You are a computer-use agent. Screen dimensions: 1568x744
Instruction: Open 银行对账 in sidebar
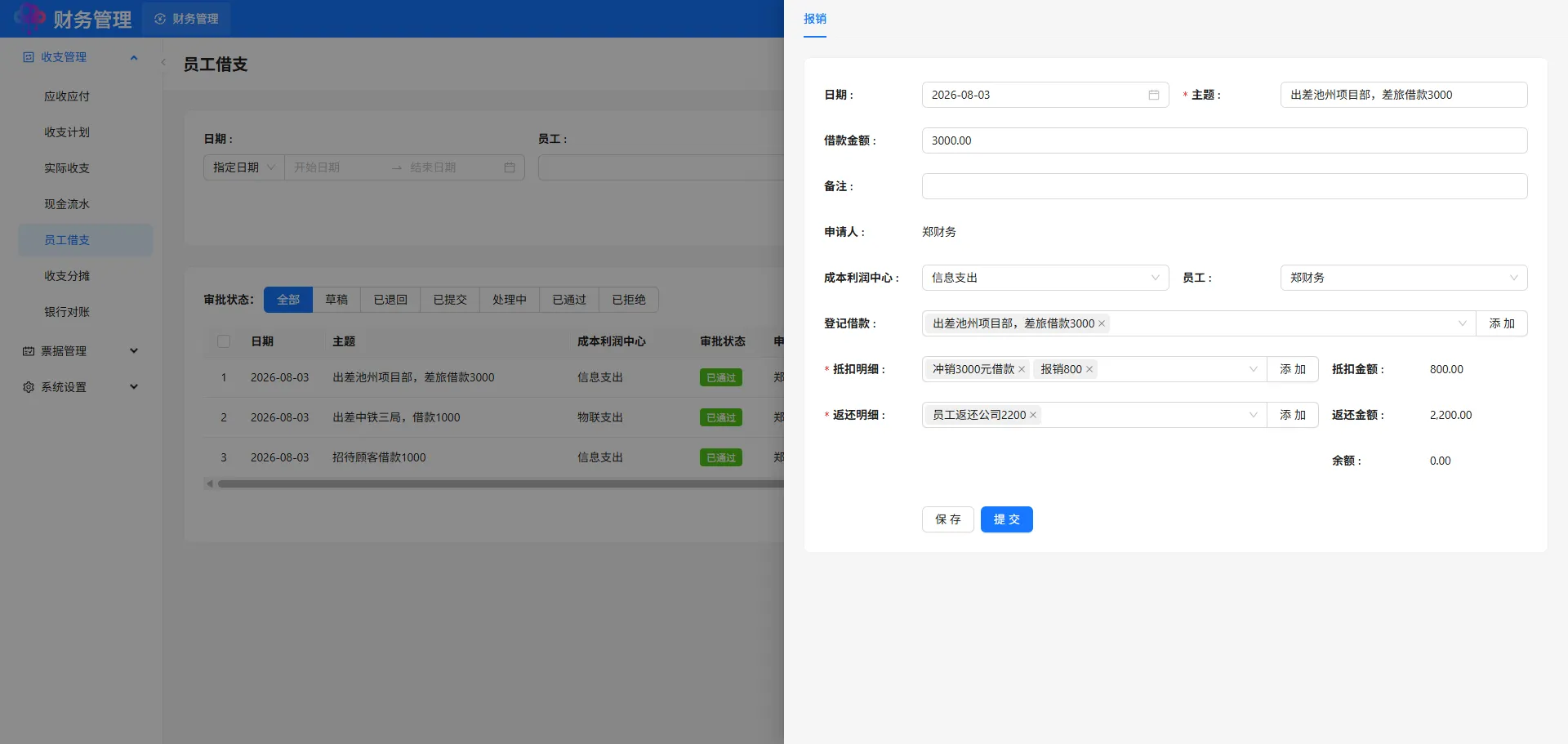[85, 312]
